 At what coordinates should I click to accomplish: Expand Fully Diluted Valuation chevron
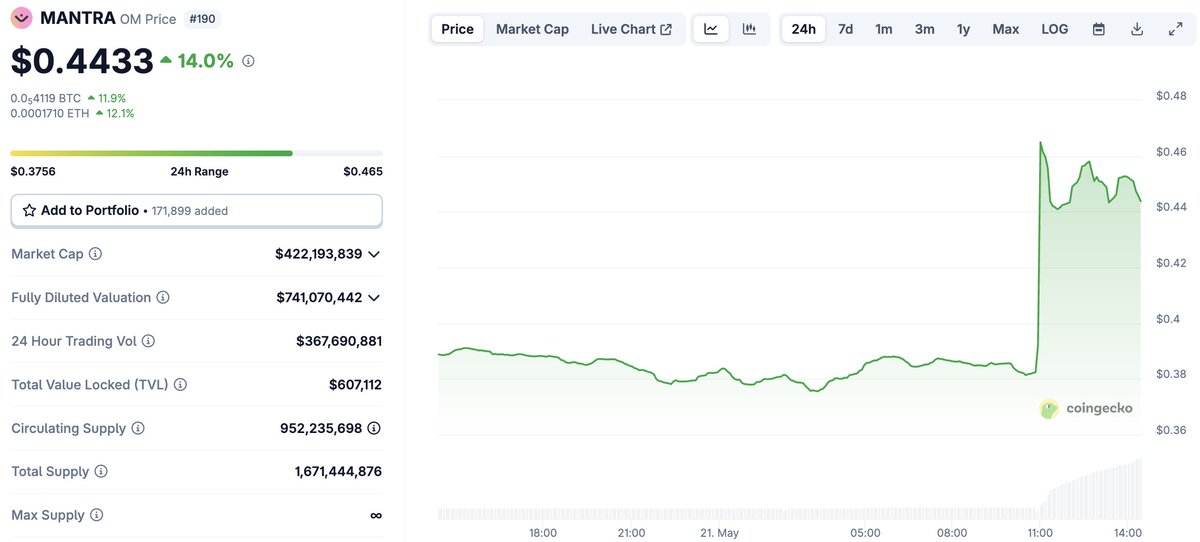(374, 298)
